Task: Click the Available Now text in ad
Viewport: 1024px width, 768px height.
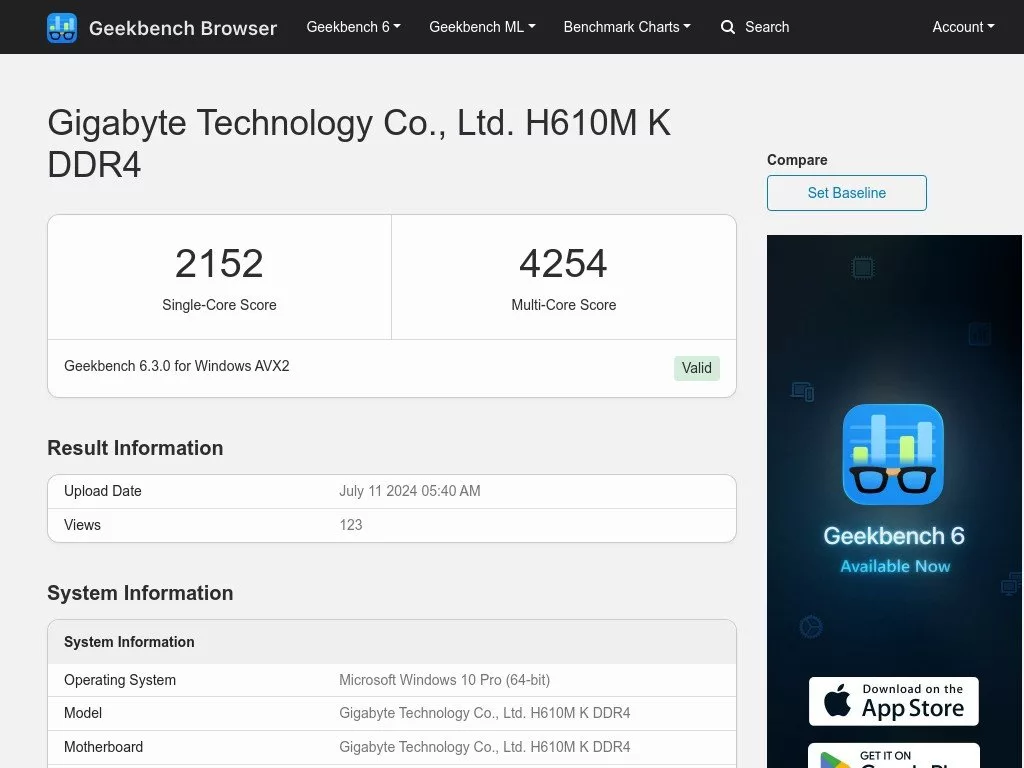Action: [x=894, y=566]
